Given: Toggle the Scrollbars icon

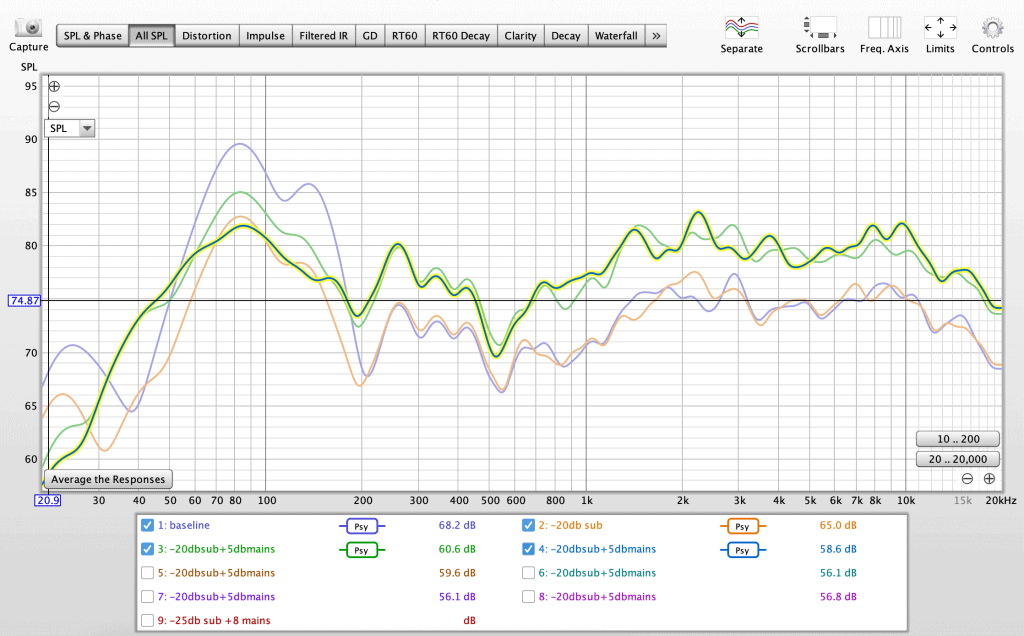Looking at the screenshot, I should point(819,27).
